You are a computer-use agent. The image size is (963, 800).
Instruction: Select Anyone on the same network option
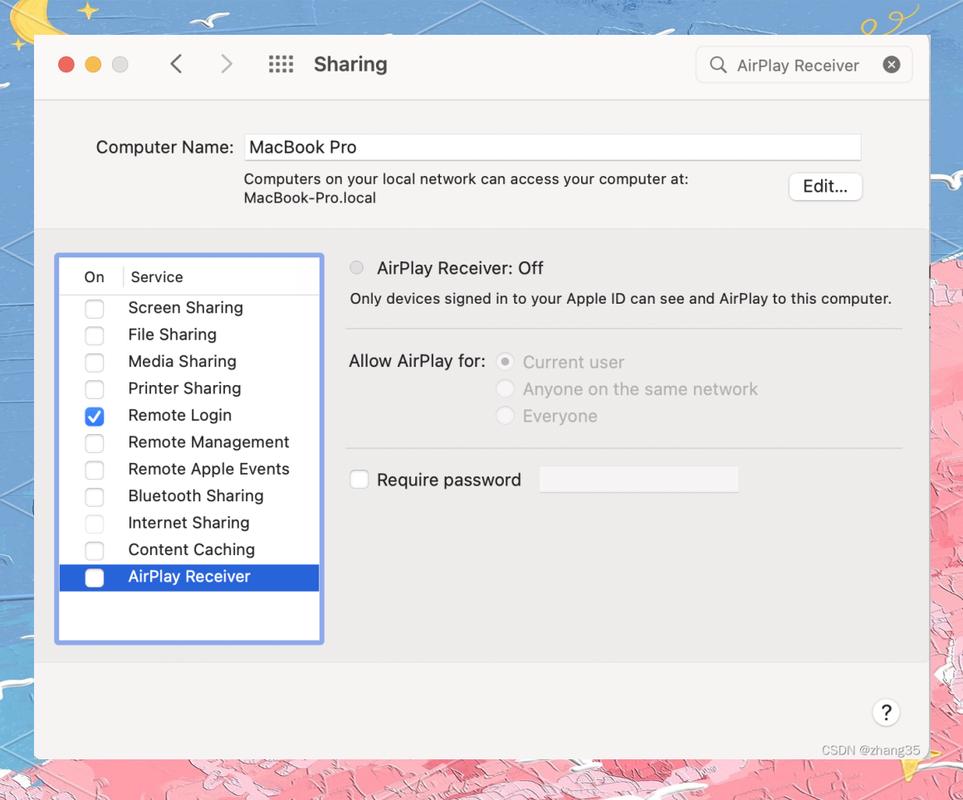[x=505, y=389]
